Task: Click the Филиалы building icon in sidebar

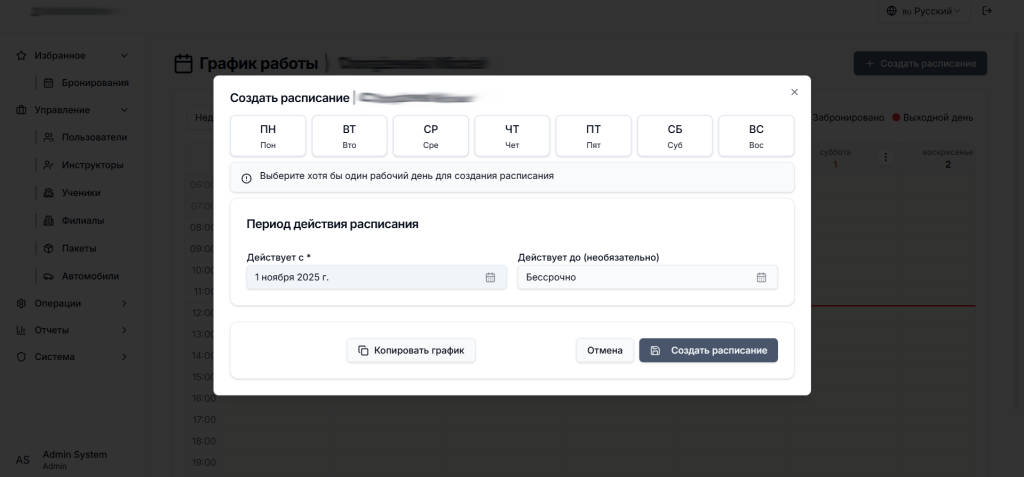Action: [x=49, y=220]
